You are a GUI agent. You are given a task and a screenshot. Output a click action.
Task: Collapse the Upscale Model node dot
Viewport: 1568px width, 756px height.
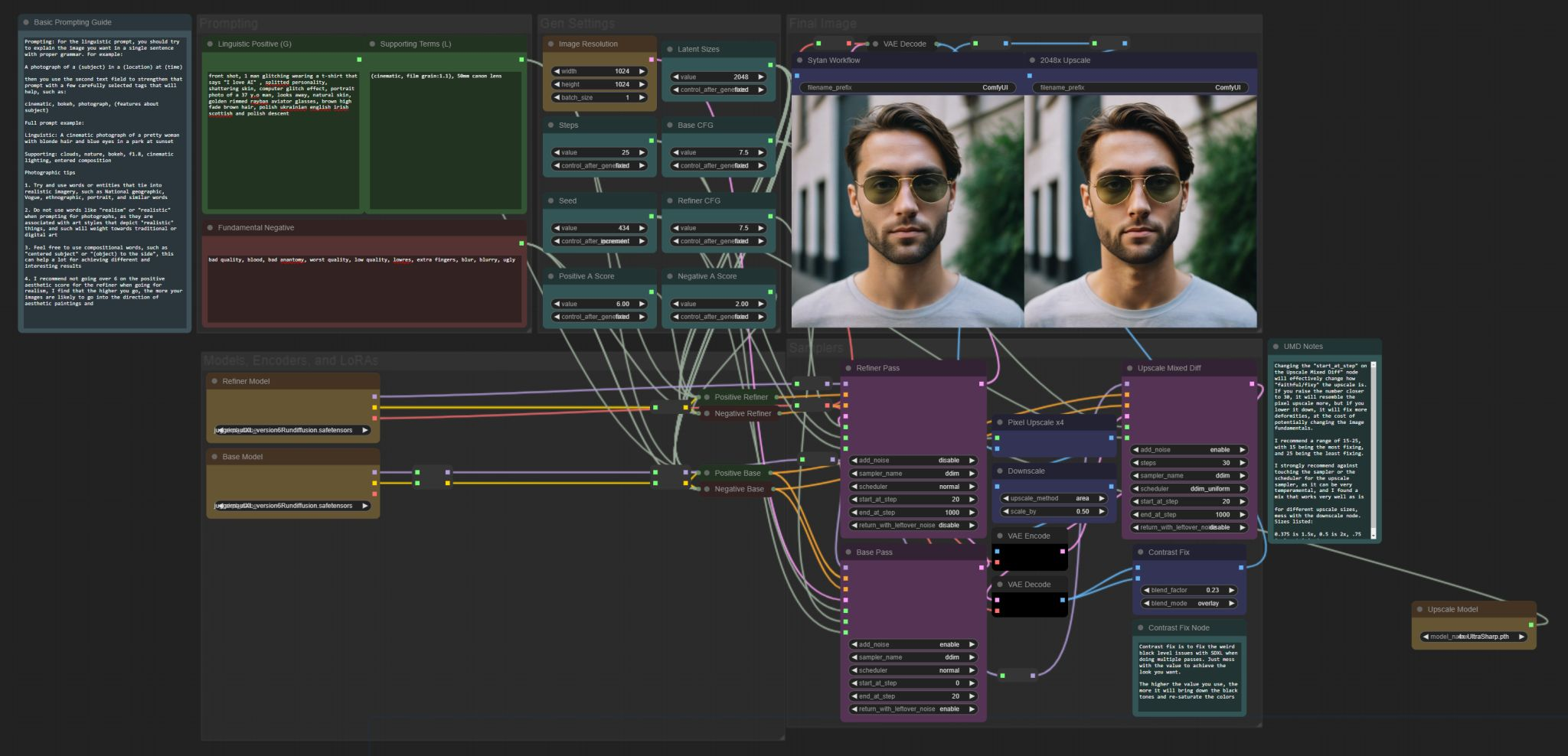[1419, 610]
